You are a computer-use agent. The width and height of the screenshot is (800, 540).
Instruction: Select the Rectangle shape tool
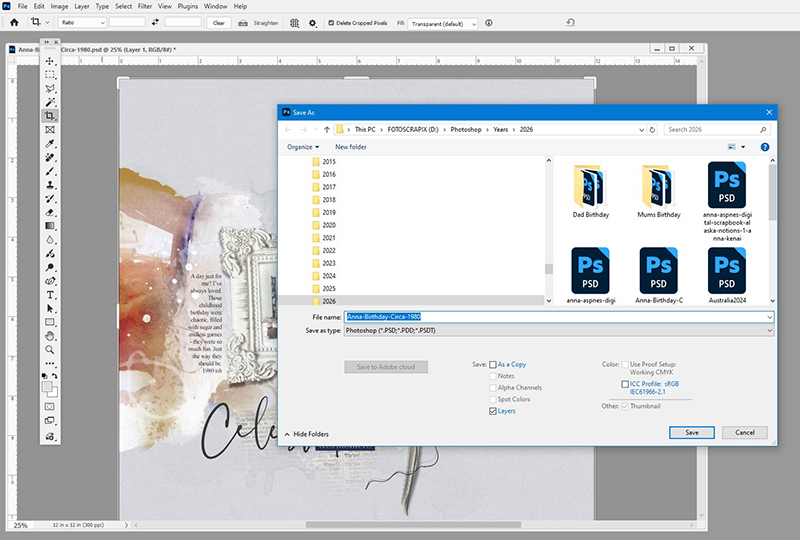(x=49, y=322)
